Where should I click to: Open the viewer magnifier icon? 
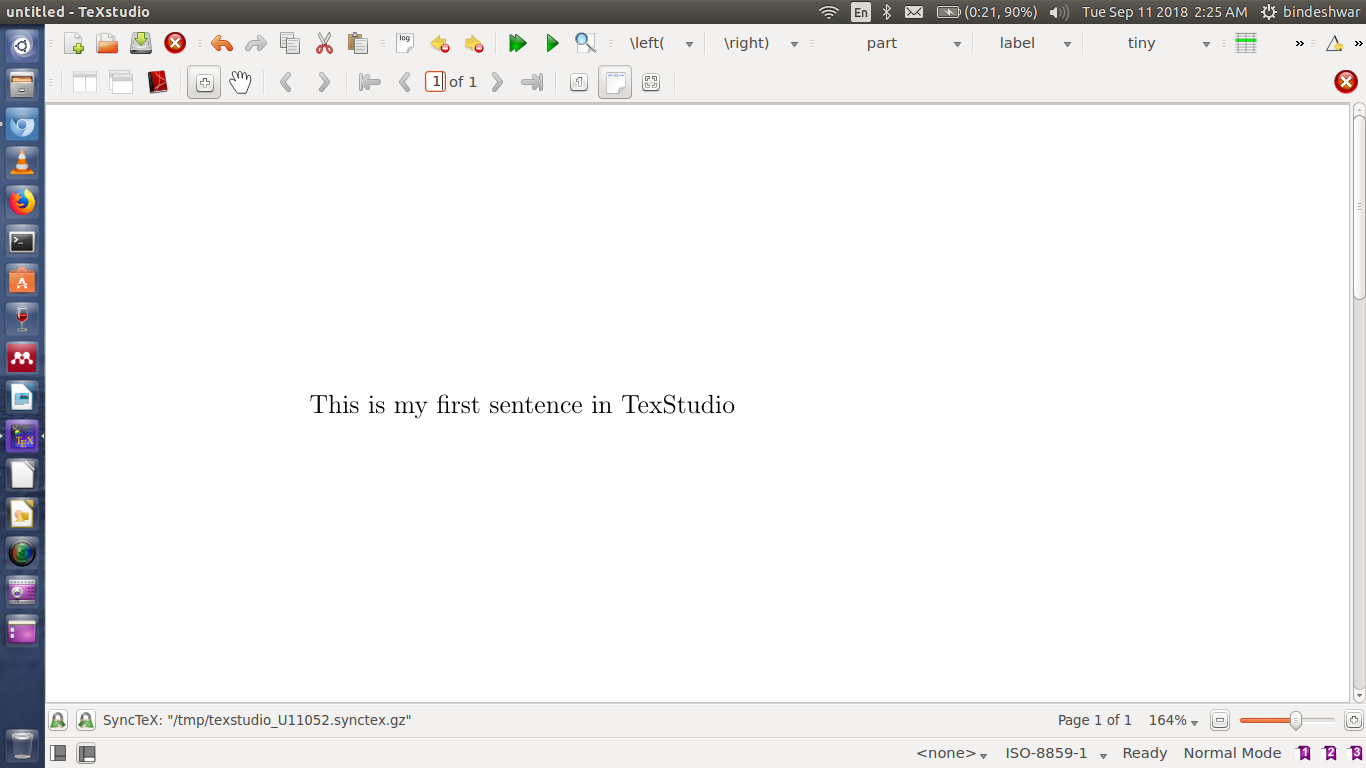point(585,43)
